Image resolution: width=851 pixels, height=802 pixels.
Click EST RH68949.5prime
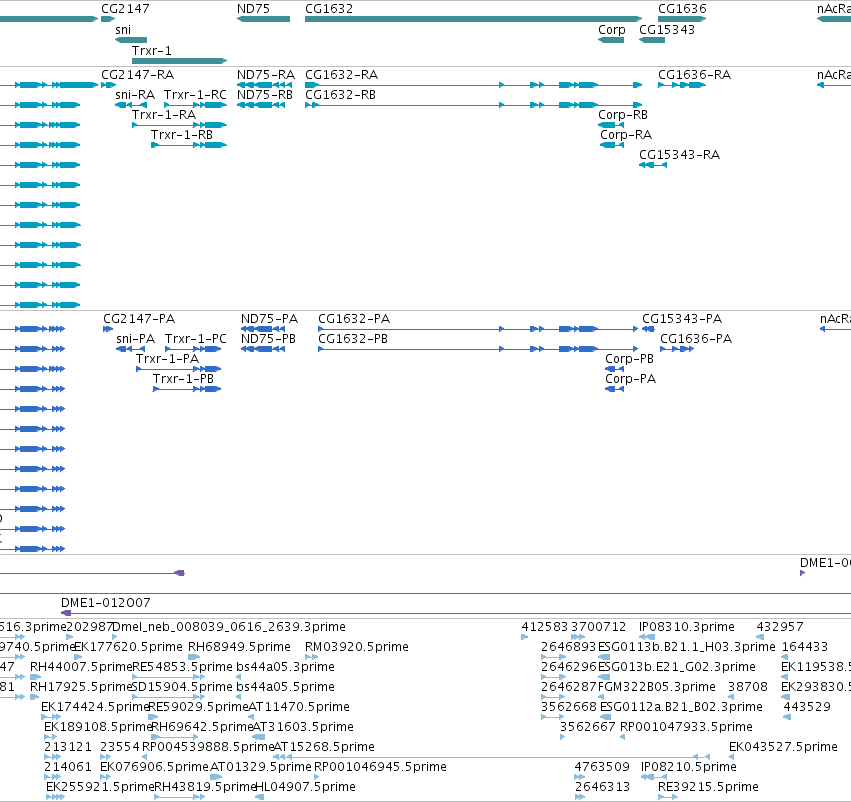239,647
